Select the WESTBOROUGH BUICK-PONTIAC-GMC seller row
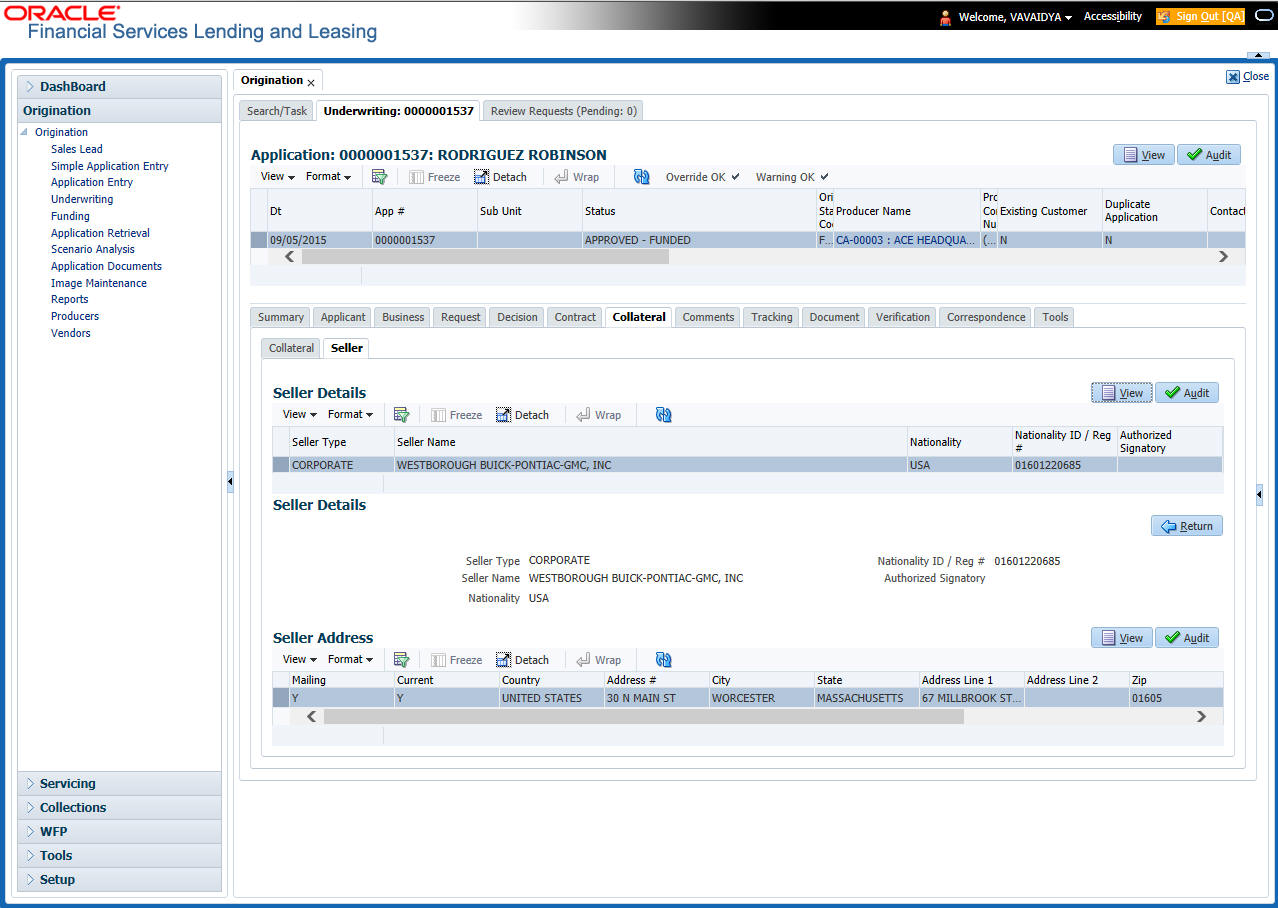Screen dimensions: 1278x908 coord(747,465)
